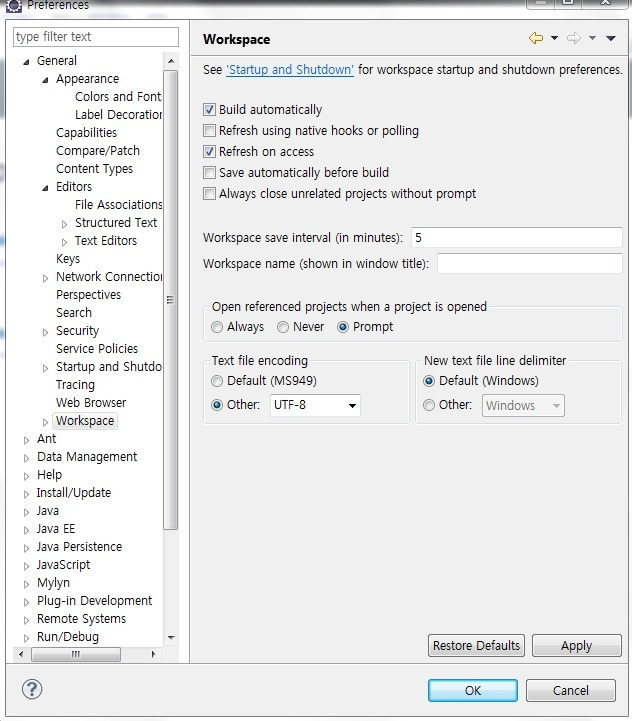
Task: Open the Keys preferences page
Action: 68,258
